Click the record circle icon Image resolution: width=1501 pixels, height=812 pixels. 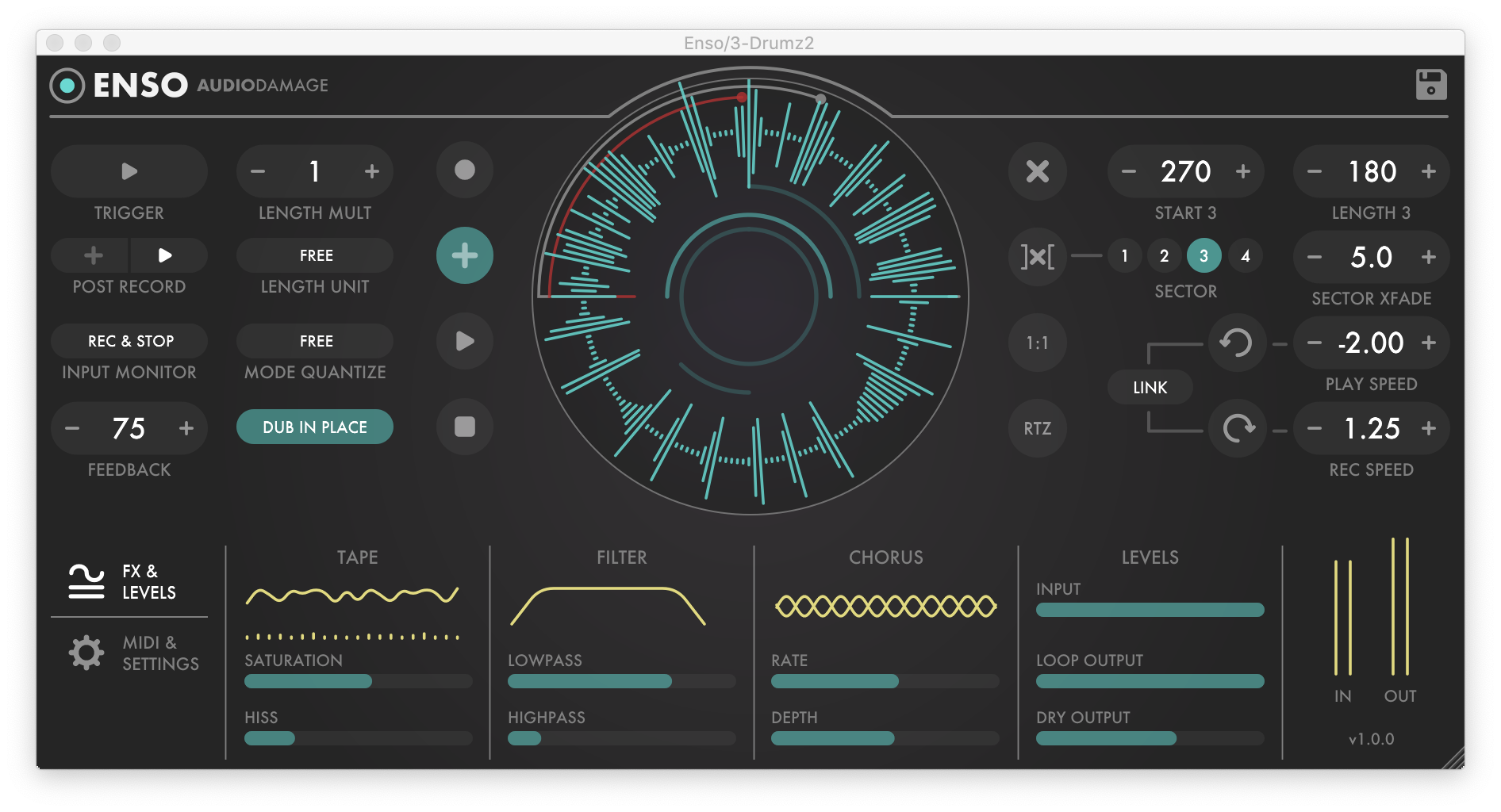(x=464, y=170)
